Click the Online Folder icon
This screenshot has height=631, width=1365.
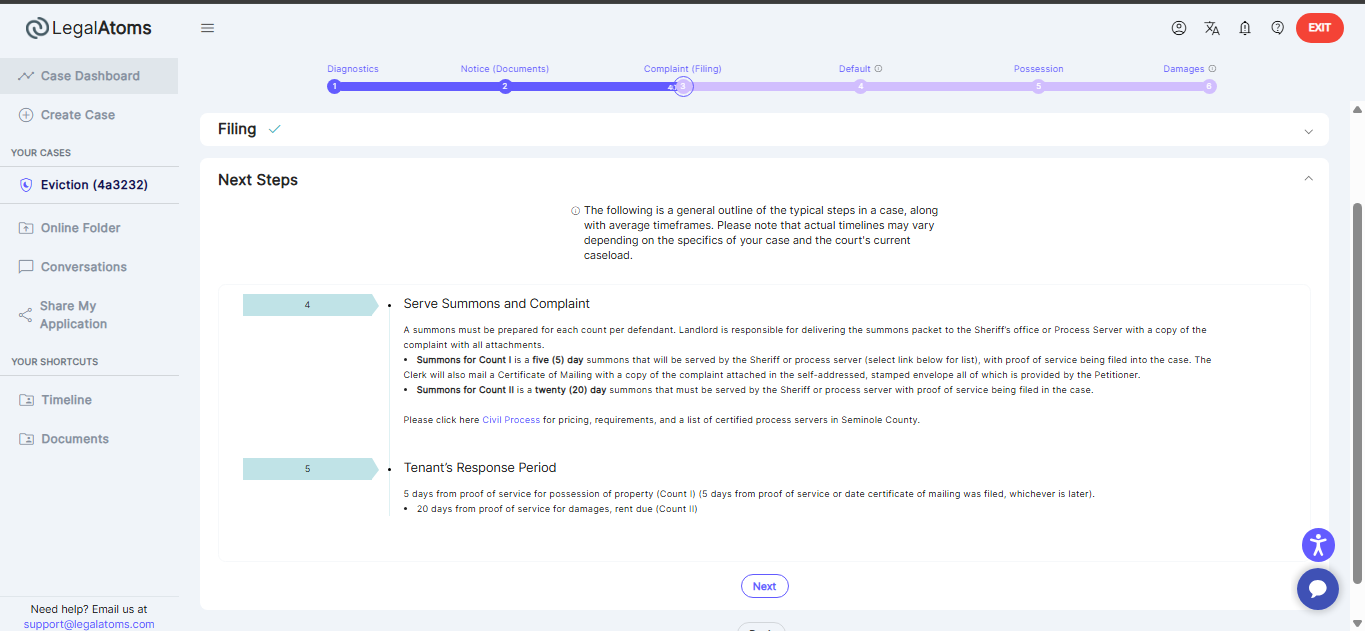click(x=26, y=228)
